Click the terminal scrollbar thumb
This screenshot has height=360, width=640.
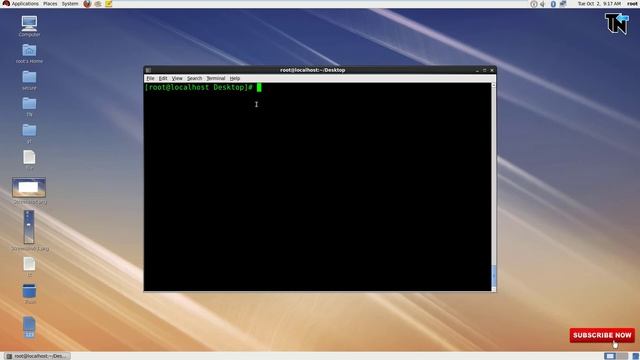(493, 276)
